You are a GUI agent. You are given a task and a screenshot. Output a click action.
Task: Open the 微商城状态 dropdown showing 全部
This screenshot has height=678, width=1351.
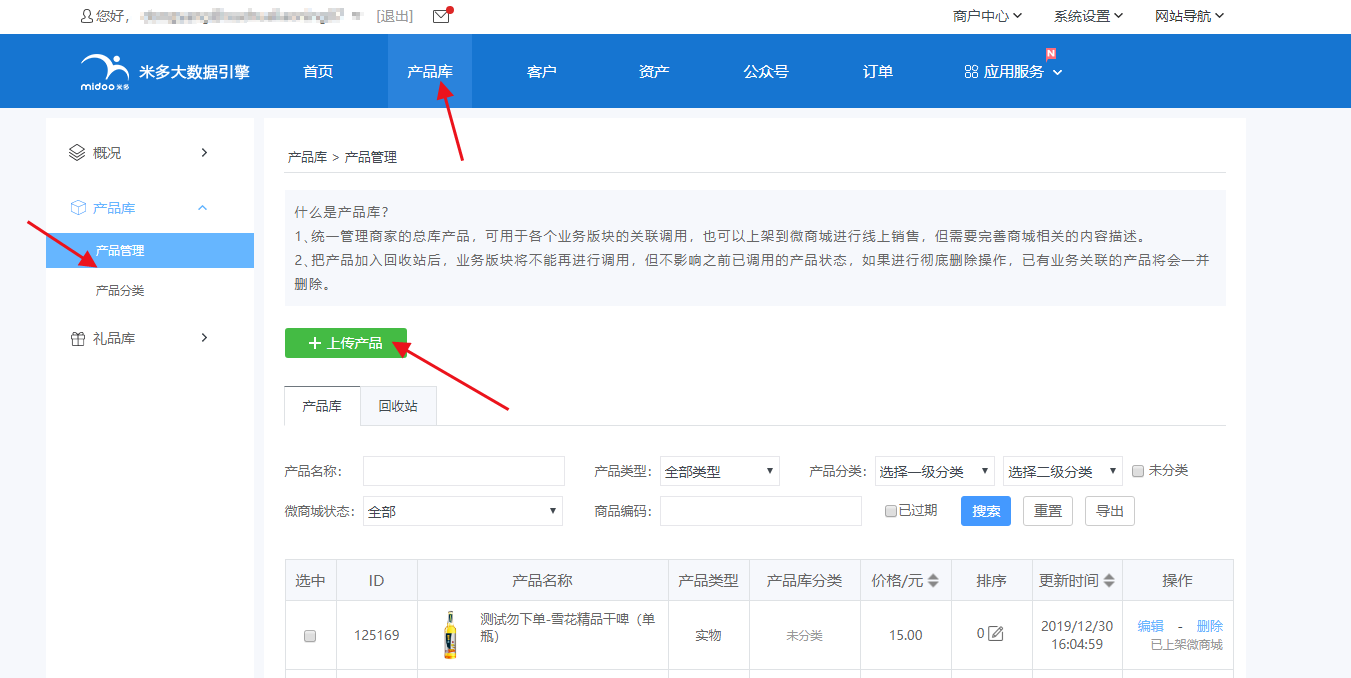(463, 511)
